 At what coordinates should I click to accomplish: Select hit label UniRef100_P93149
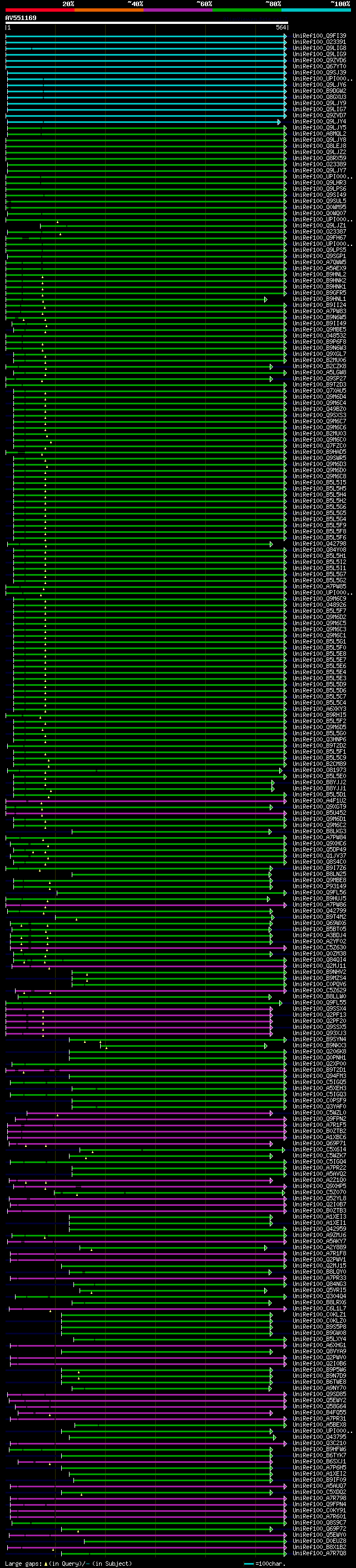pyautogui.click(x=319, y=886)
